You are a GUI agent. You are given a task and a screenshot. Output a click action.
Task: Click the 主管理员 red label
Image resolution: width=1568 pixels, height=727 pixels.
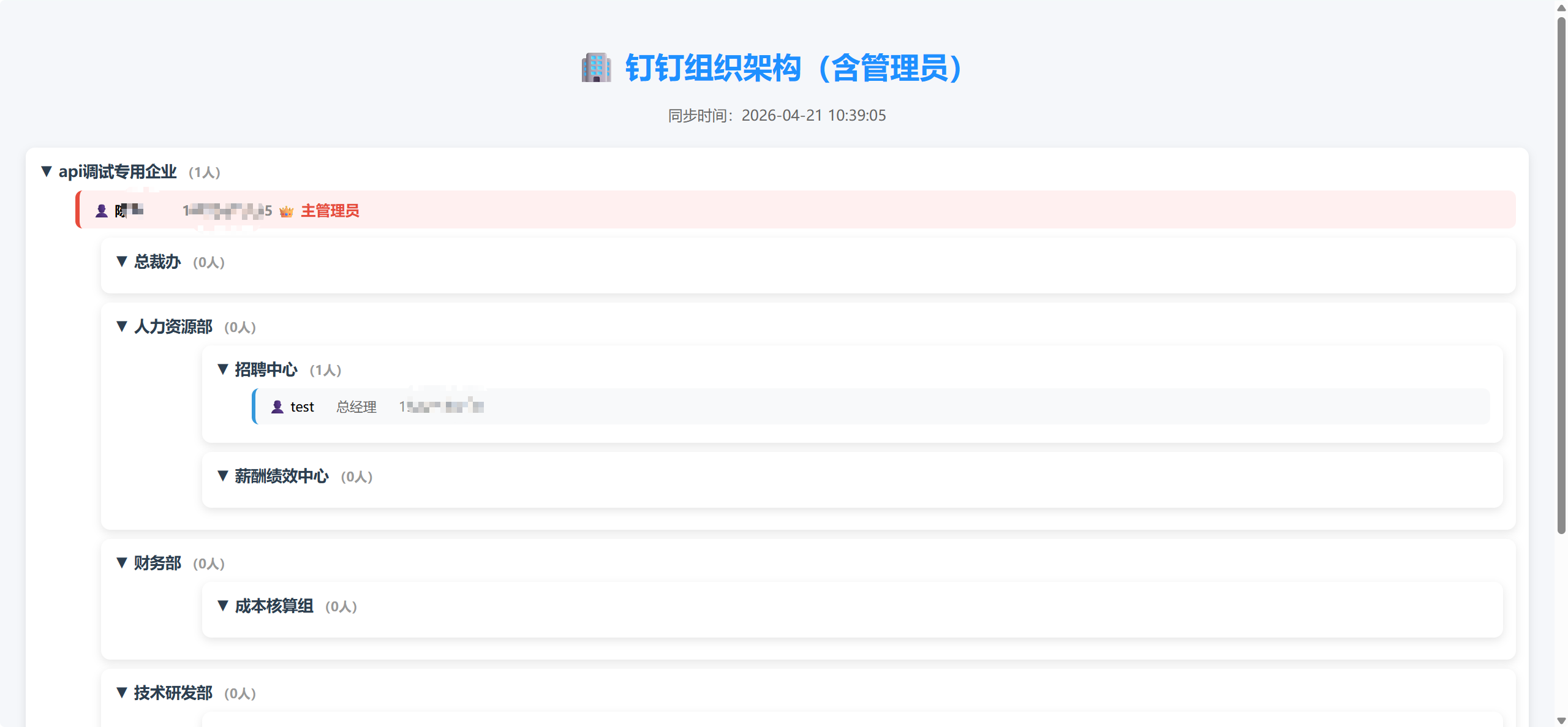[330, 211]
